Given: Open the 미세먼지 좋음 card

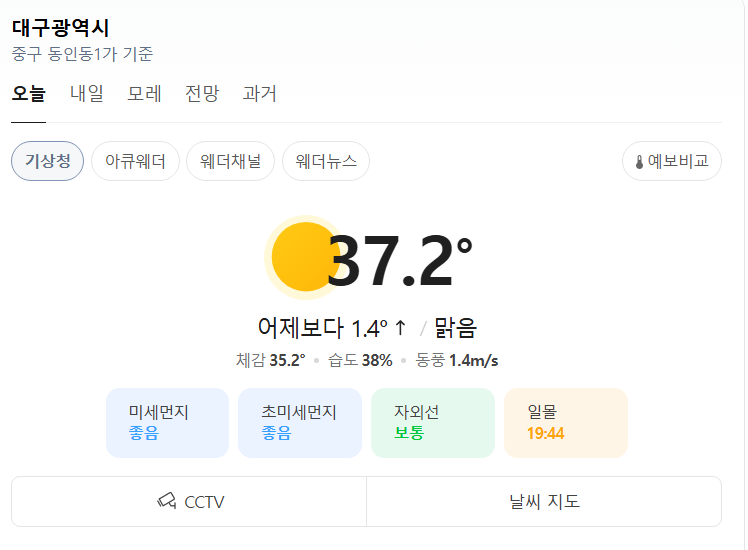Looking at the screenshot, I should click(x=167, y=423).
